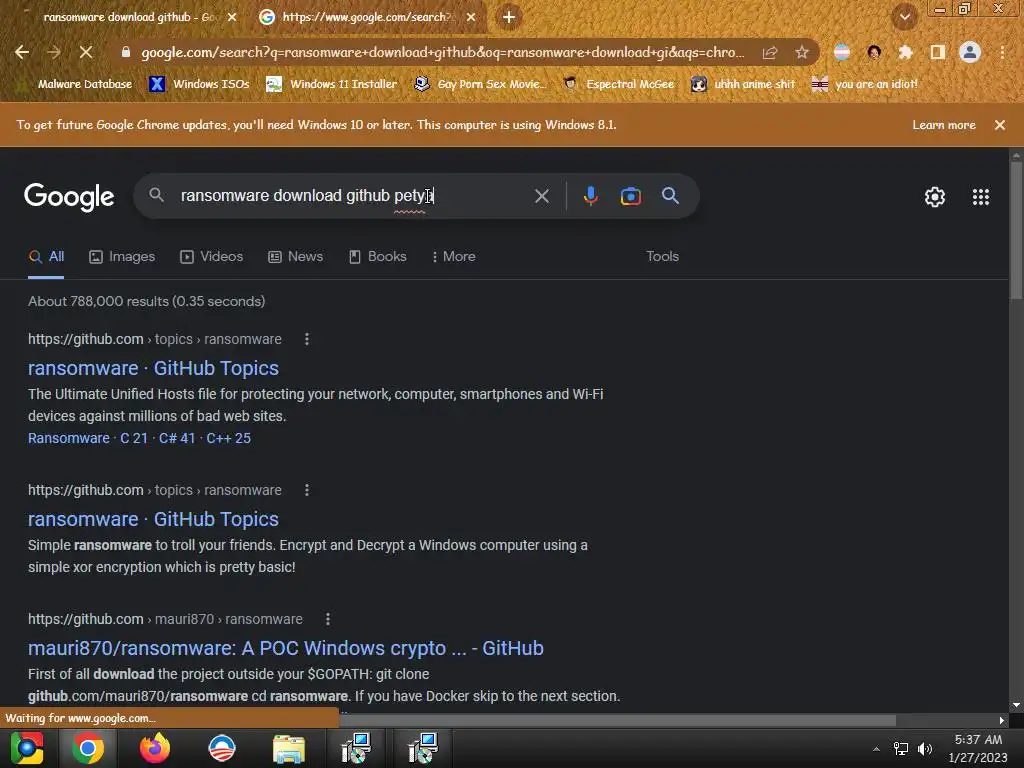
Task: Launch Firefox from the taskbar
Action: (155, 748)
